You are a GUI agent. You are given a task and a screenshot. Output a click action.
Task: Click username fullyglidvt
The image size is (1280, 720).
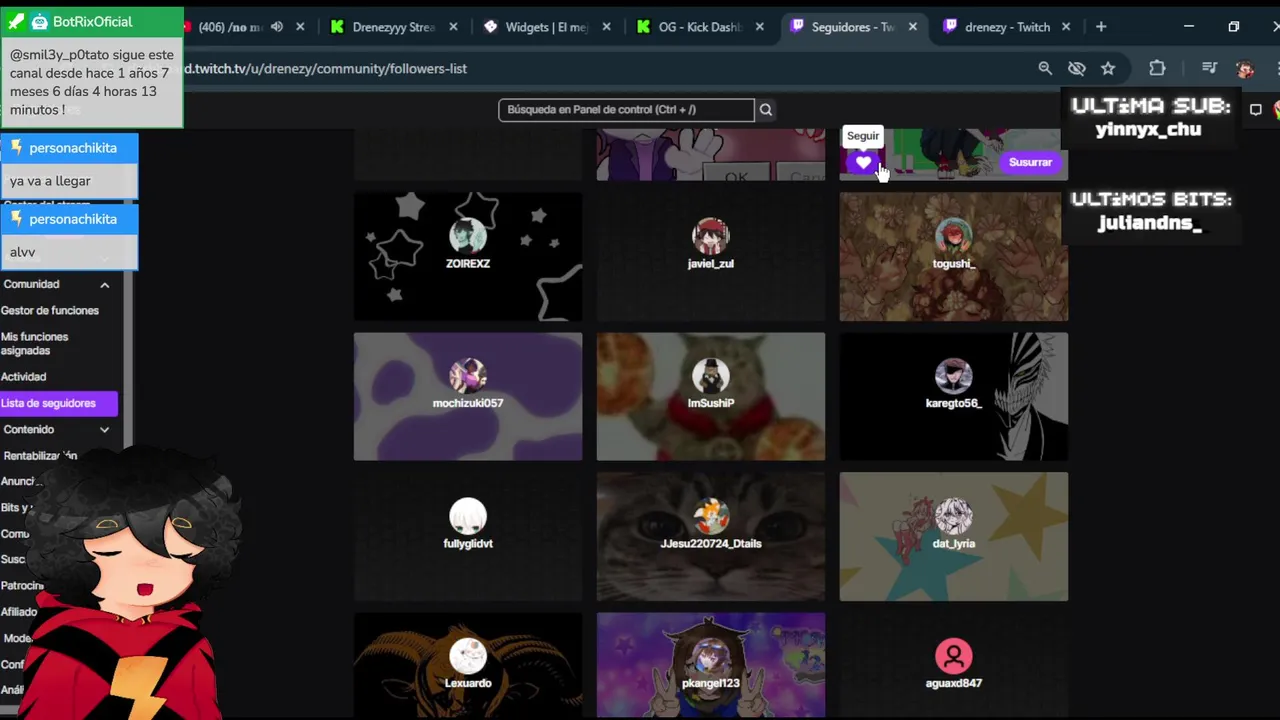coord(468,543)
